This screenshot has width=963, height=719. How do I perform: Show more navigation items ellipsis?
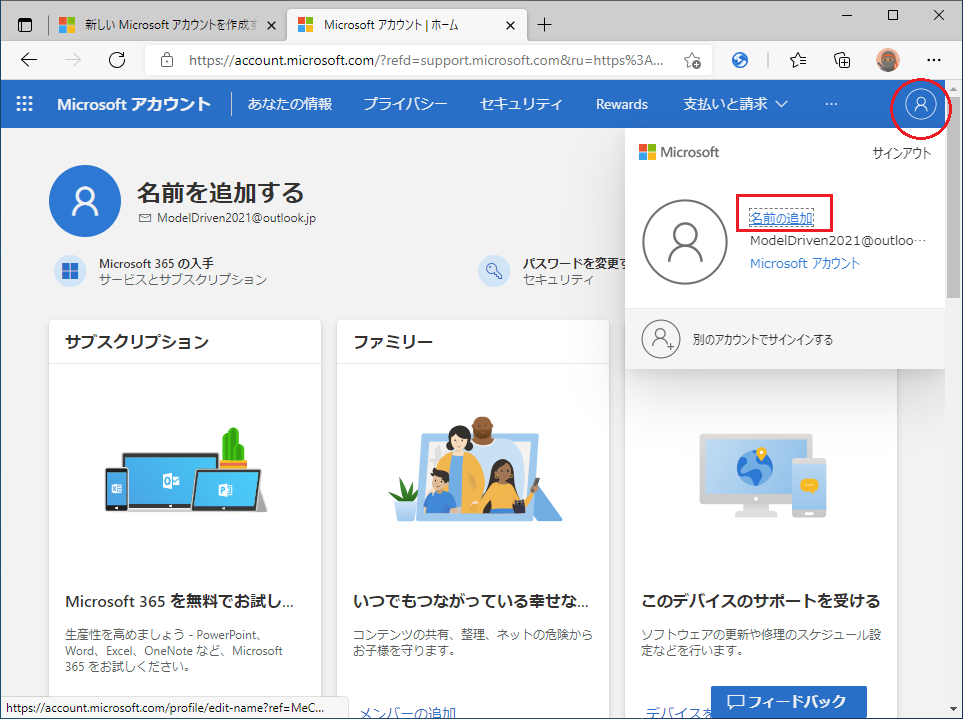tap(832, 104)
